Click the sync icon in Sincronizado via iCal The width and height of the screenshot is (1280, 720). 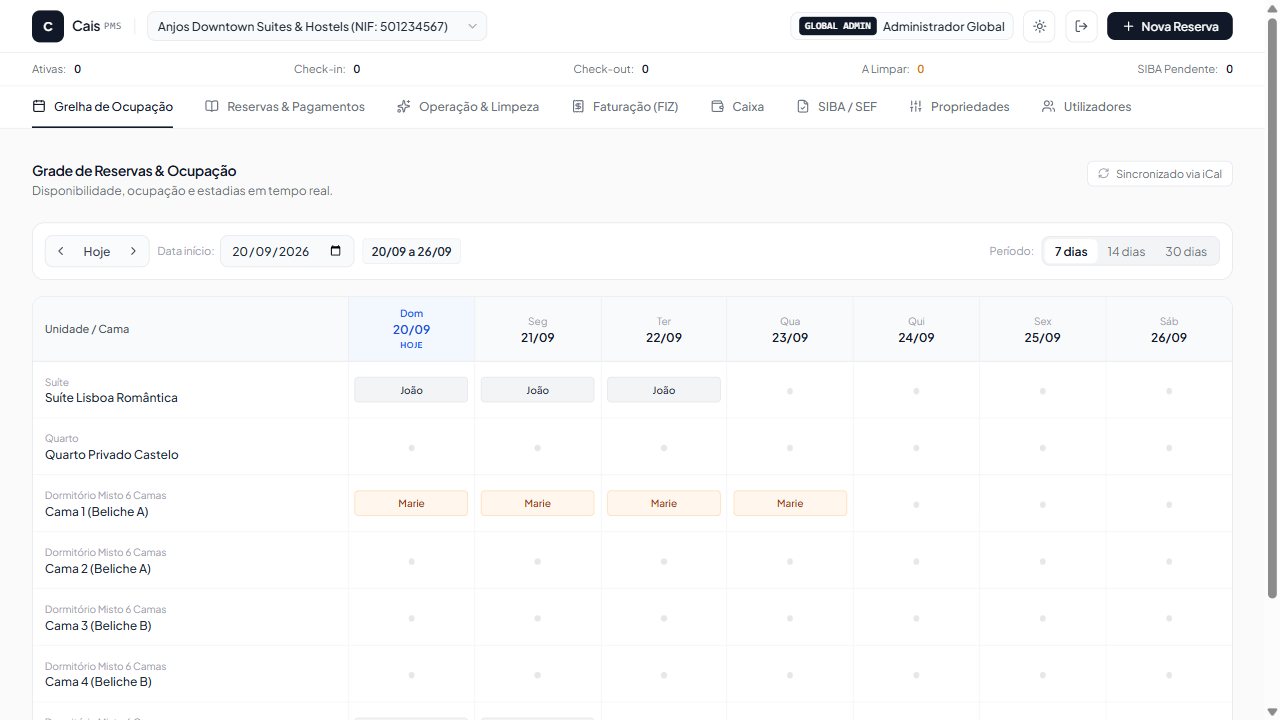click(1104, 174)
